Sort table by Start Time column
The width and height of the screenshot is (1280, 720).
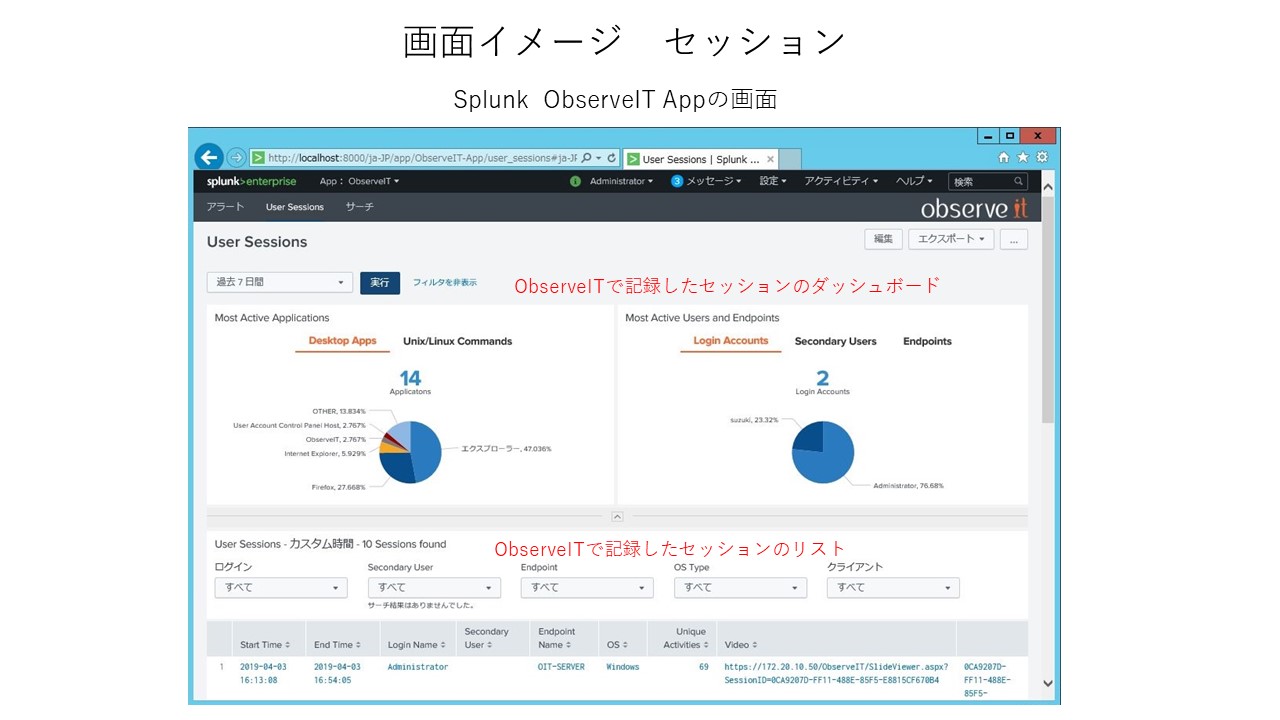(x=265, y=645)
